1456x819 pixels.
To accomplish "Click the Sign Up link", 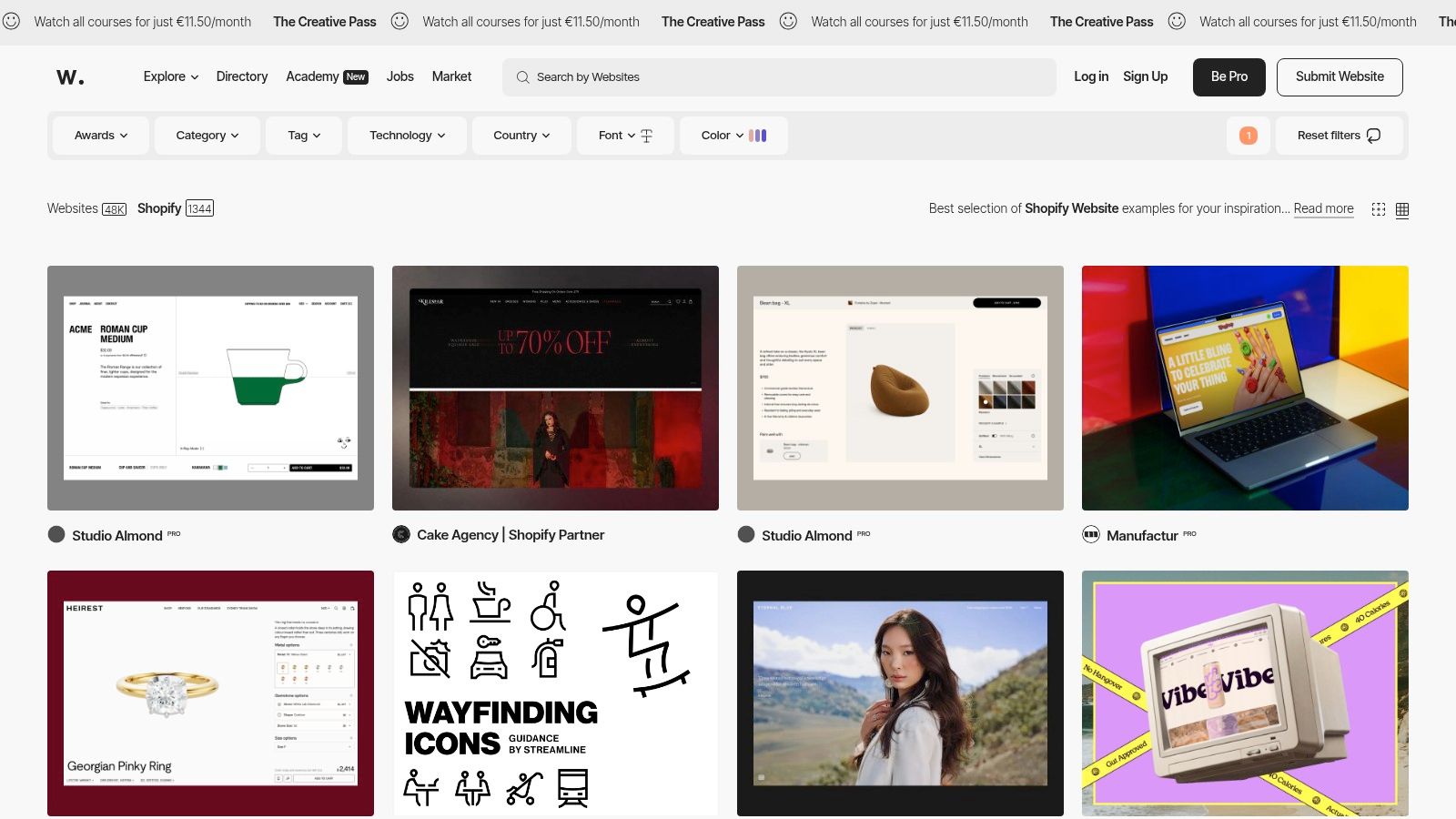I will (x=1145, y=76).
